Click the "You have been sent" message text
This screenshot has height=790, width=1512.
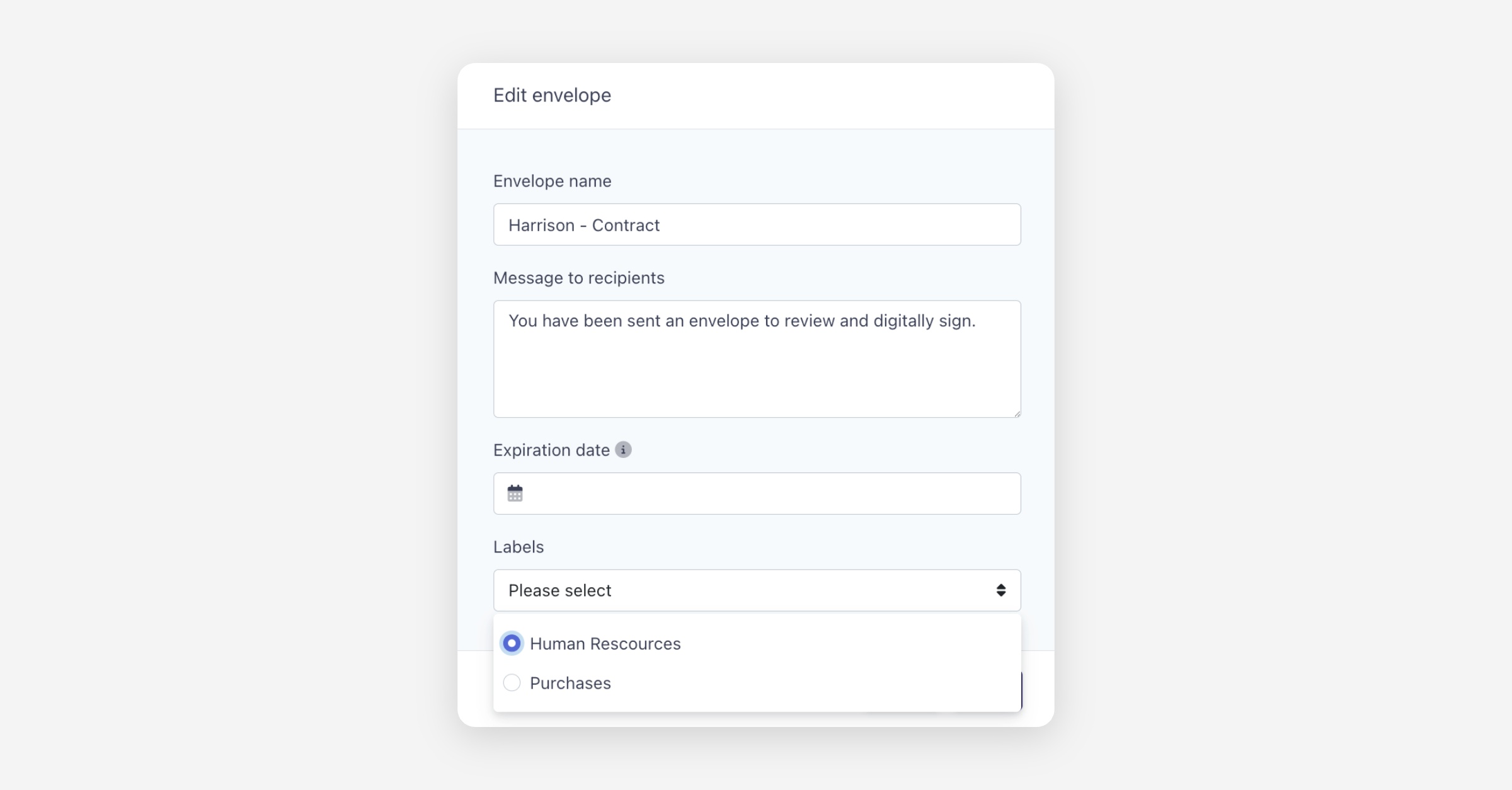(742, 321)
